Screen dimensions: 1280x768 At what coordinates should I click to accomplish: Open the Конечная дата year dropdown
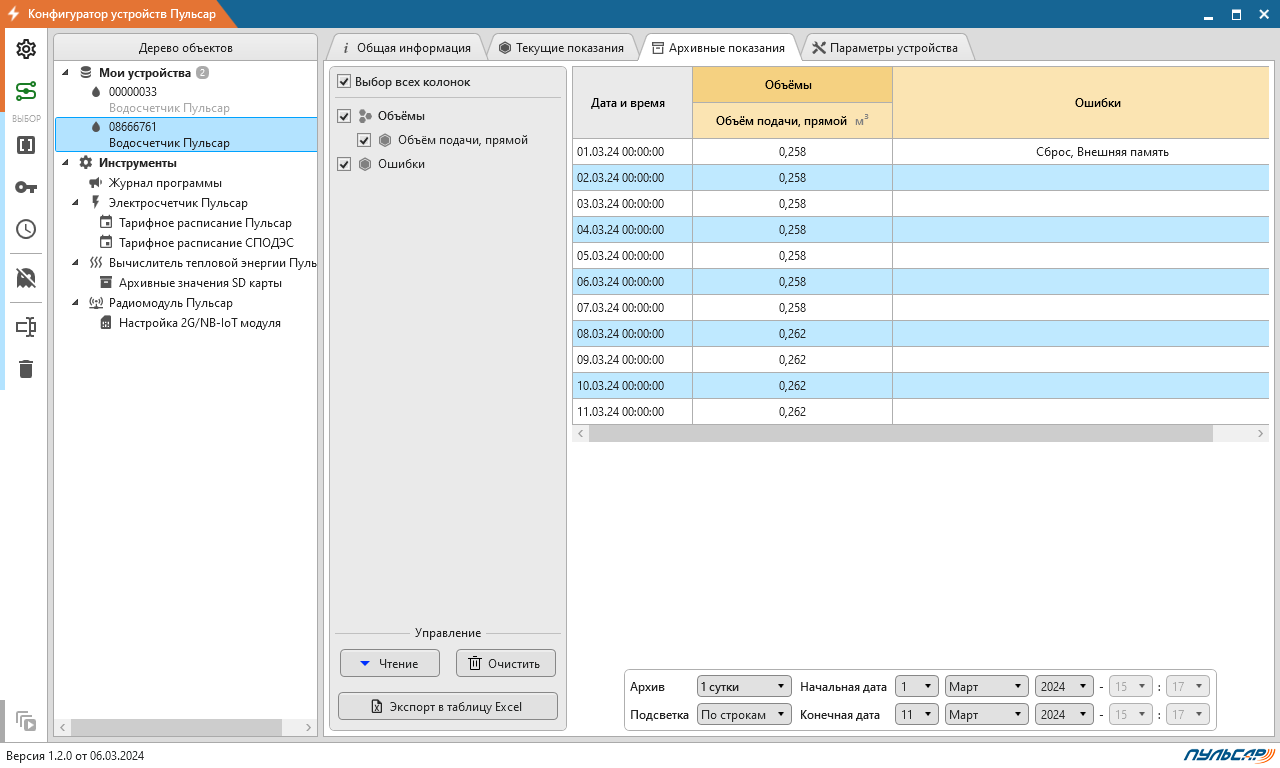(x=1063, y=715)
